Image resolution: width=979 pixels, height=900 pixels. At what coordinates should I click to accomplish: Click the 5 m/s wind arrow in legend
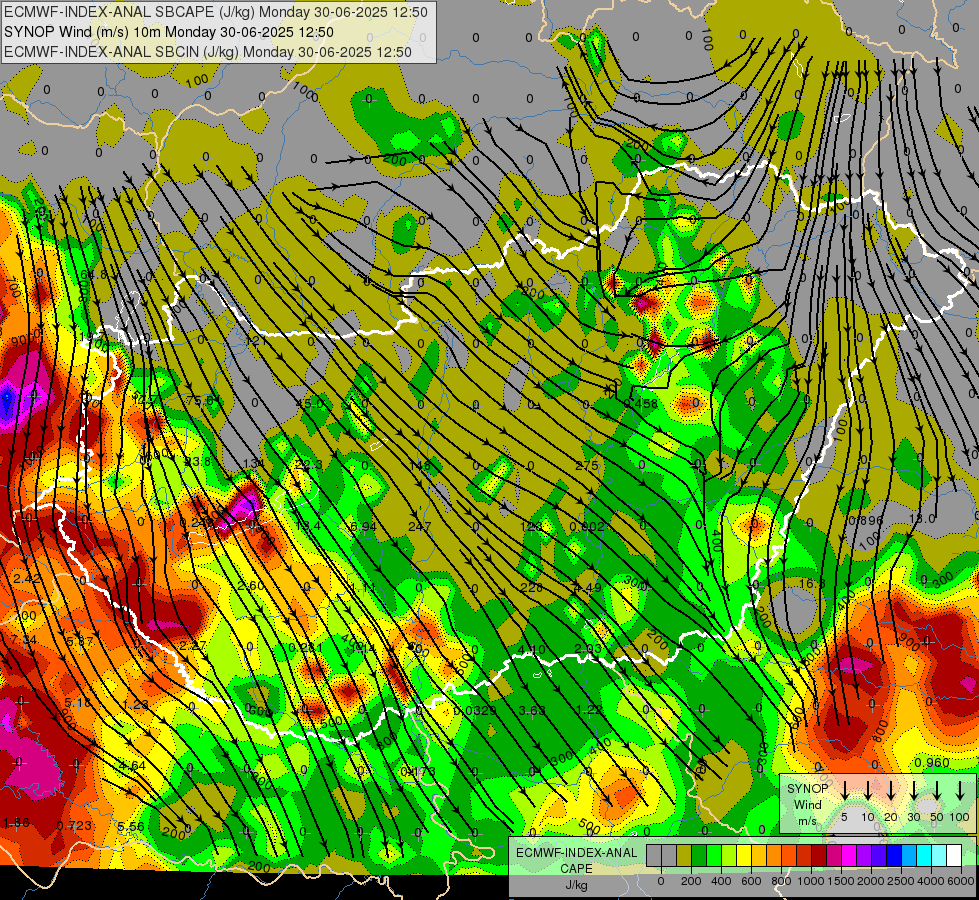[x=844, y=790]
